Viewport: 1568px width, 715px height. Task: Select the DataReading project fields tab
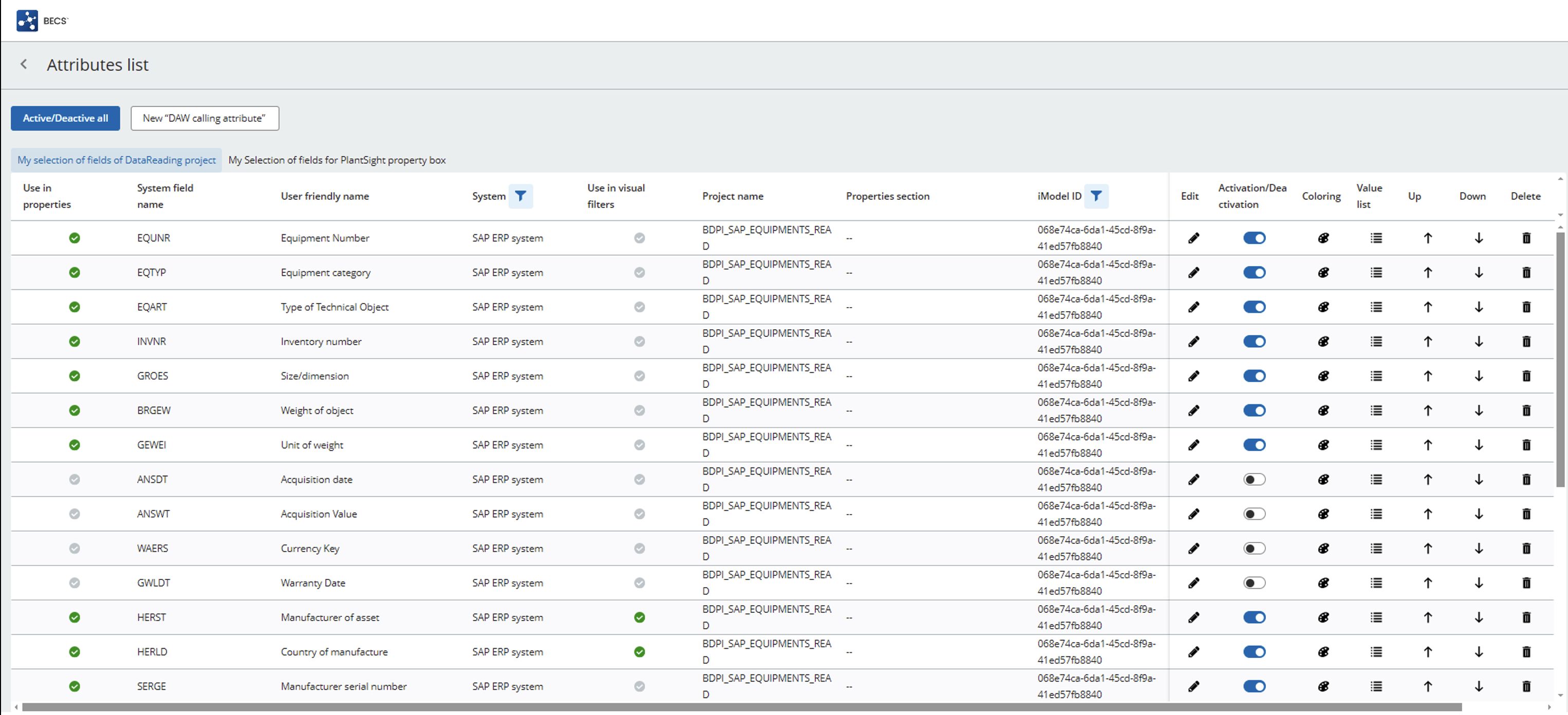tap(116, 159)
